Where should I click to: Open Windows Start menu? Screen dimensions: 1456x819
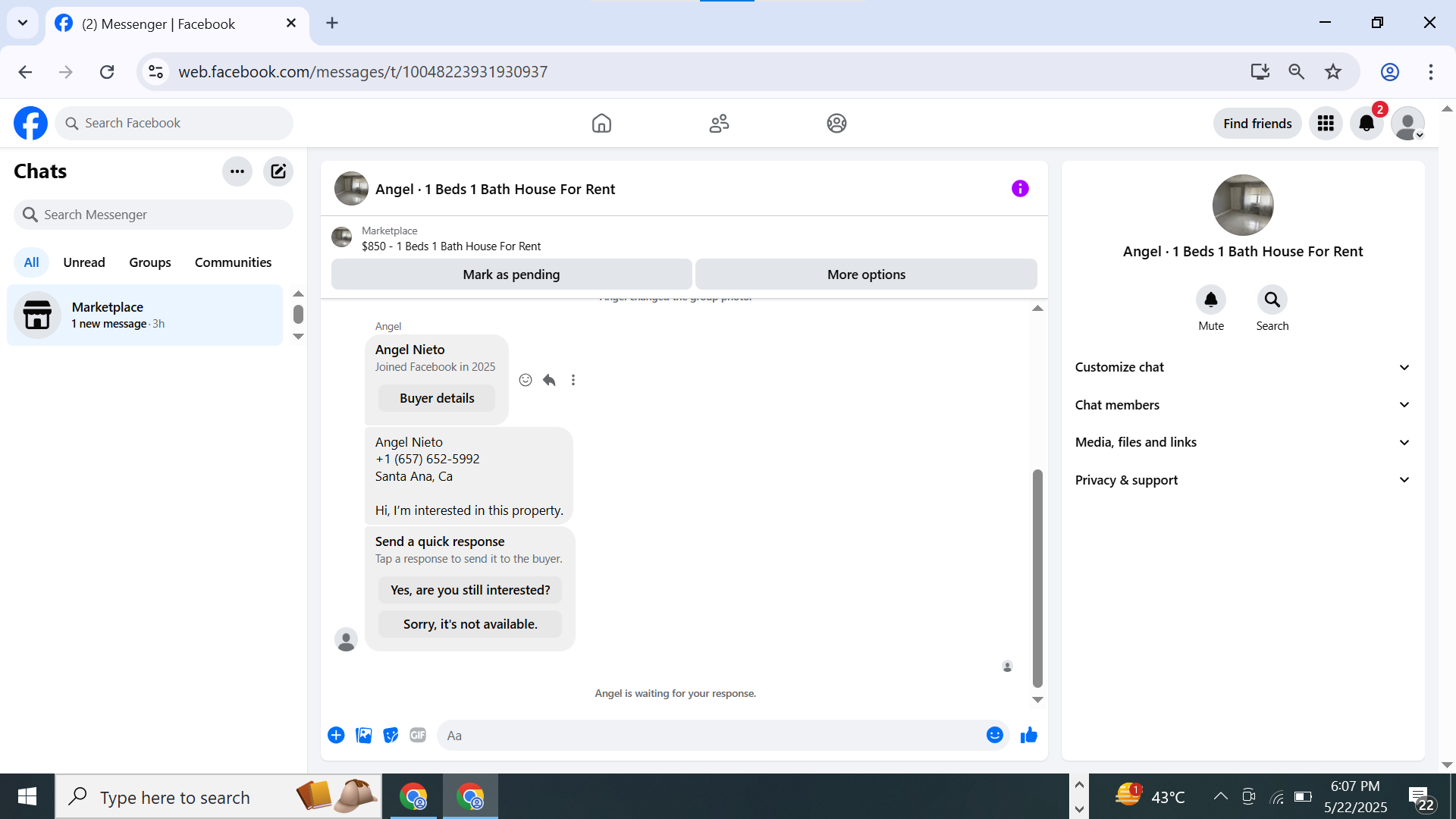[x=27, y=796]
